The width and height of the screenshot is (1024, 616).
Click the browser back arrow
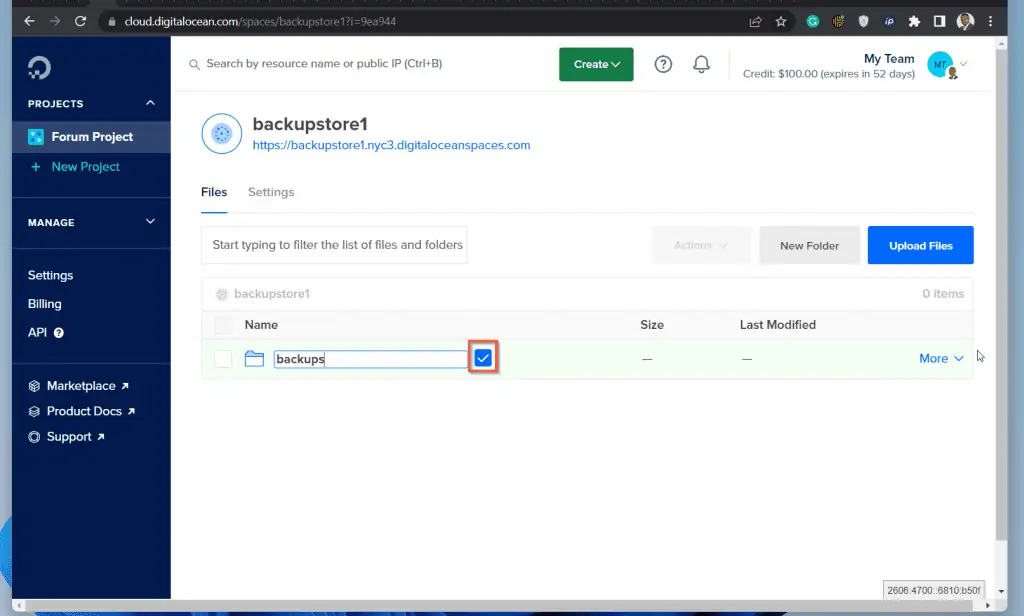(x=29, y=22)
